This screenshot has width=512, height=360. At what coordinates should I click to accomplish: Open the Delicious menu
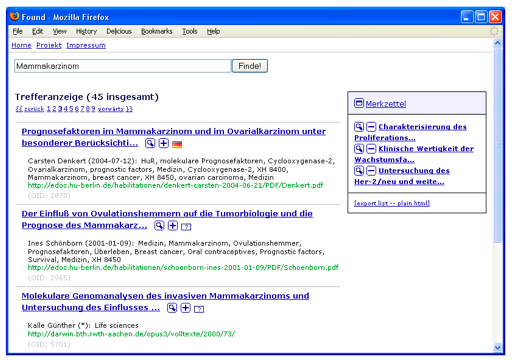pyautogui.click(x=119, y=31)
